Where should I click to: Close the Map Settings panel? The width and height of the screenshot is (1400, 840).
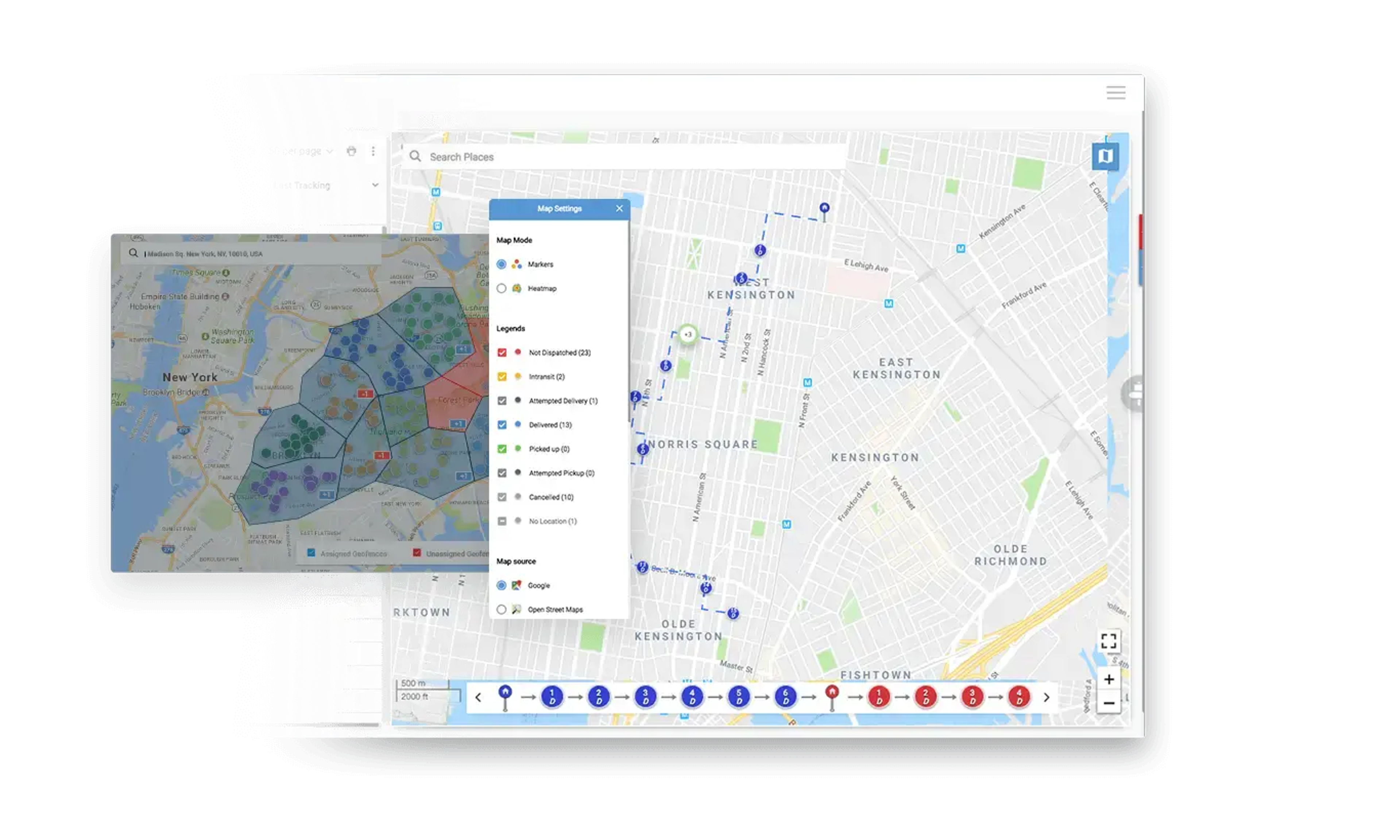point(619,208)
